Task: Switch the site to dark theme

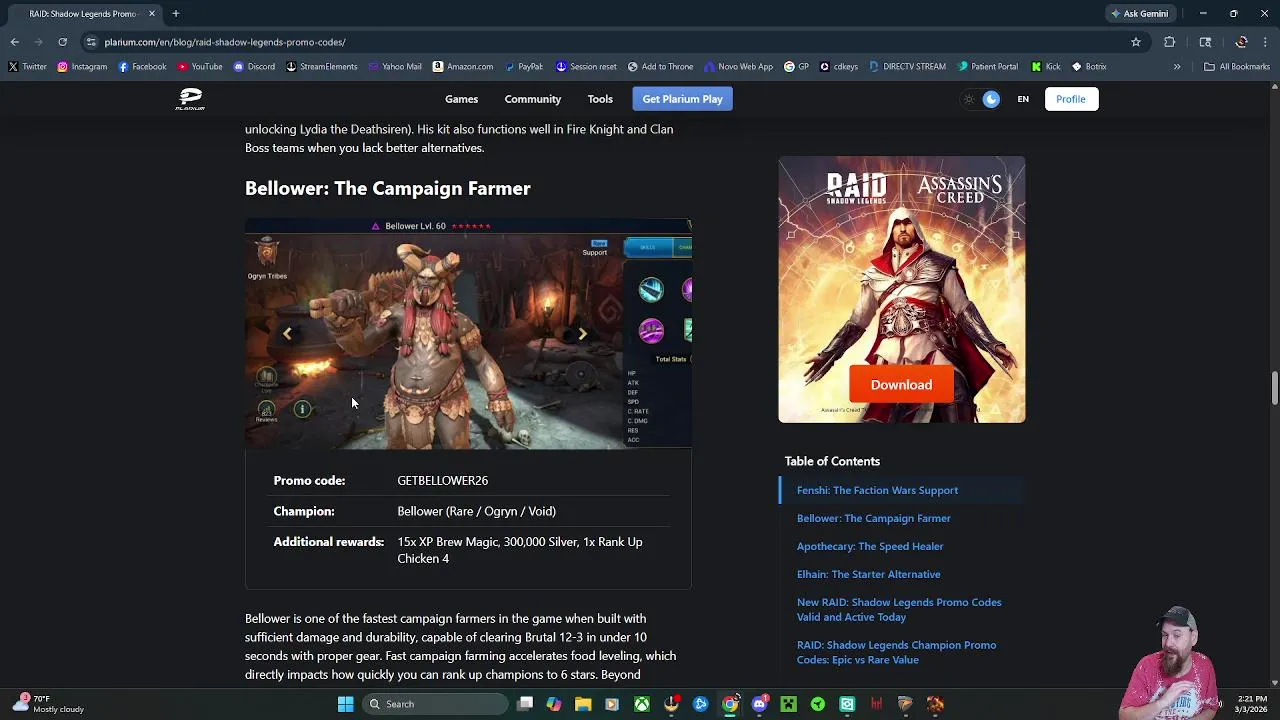Action: (991, 99)
